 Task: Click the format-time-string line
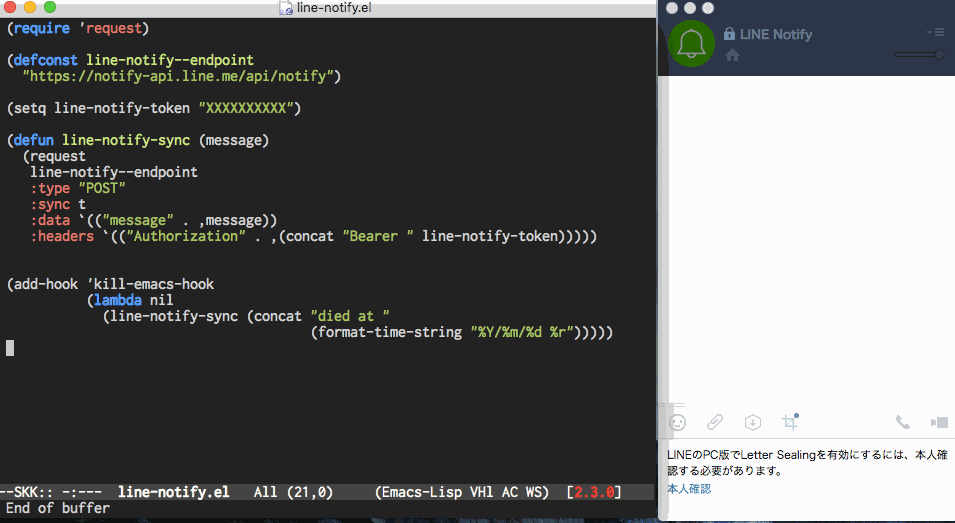coord(461,332)
